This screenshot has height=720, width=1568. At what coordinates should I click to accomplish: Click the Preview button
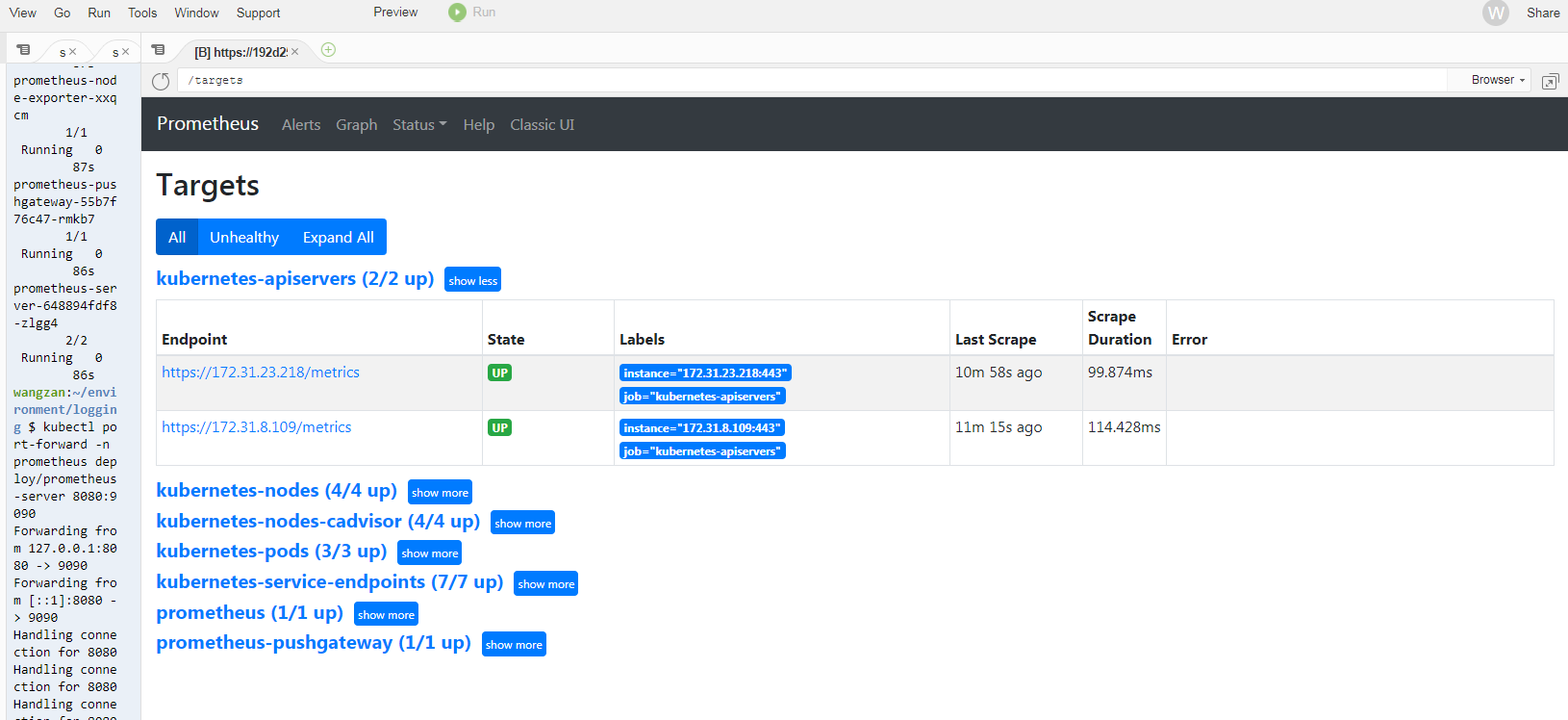[395, 13]
